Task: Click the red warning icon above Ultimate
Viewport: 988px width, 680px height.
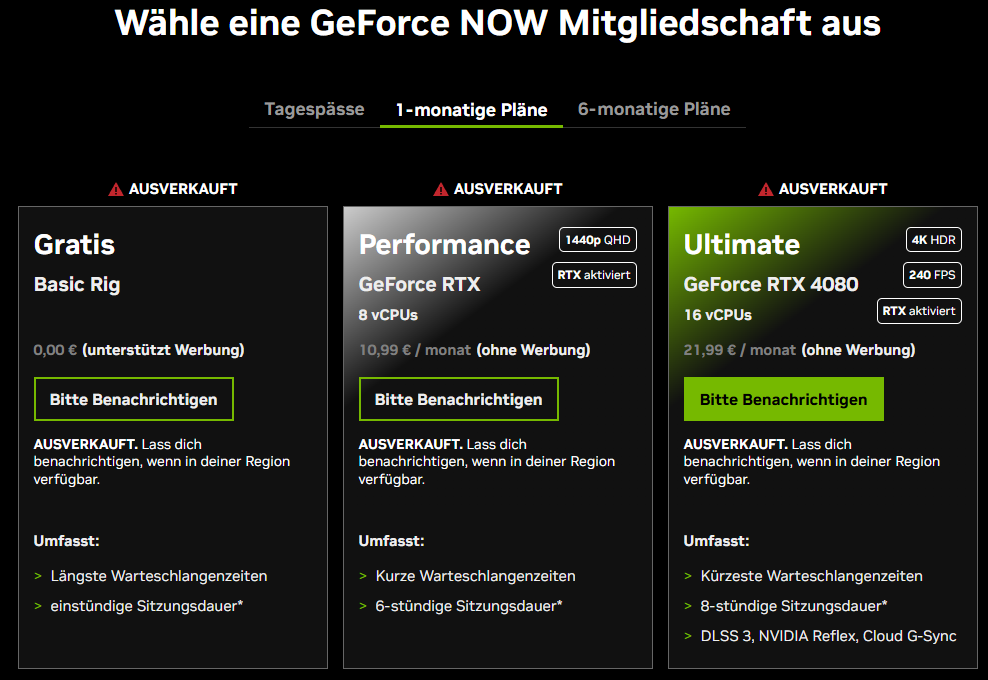Action: (766, 189)
